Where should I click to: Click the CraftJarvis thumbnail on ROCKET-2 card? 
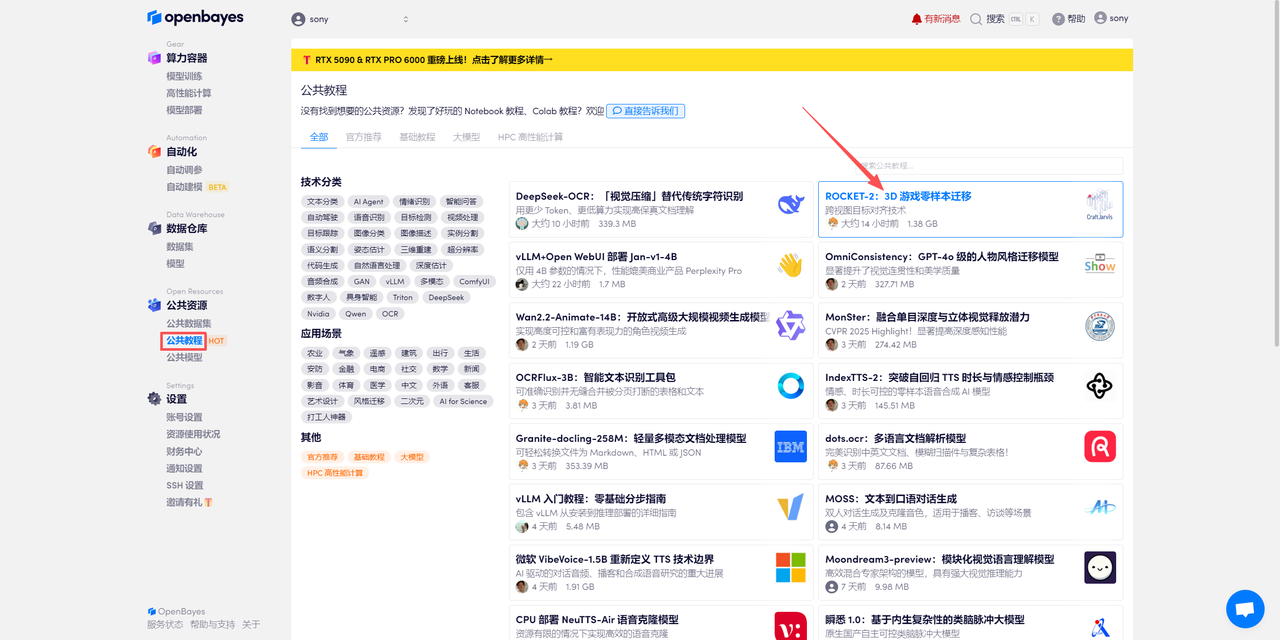1100,205
